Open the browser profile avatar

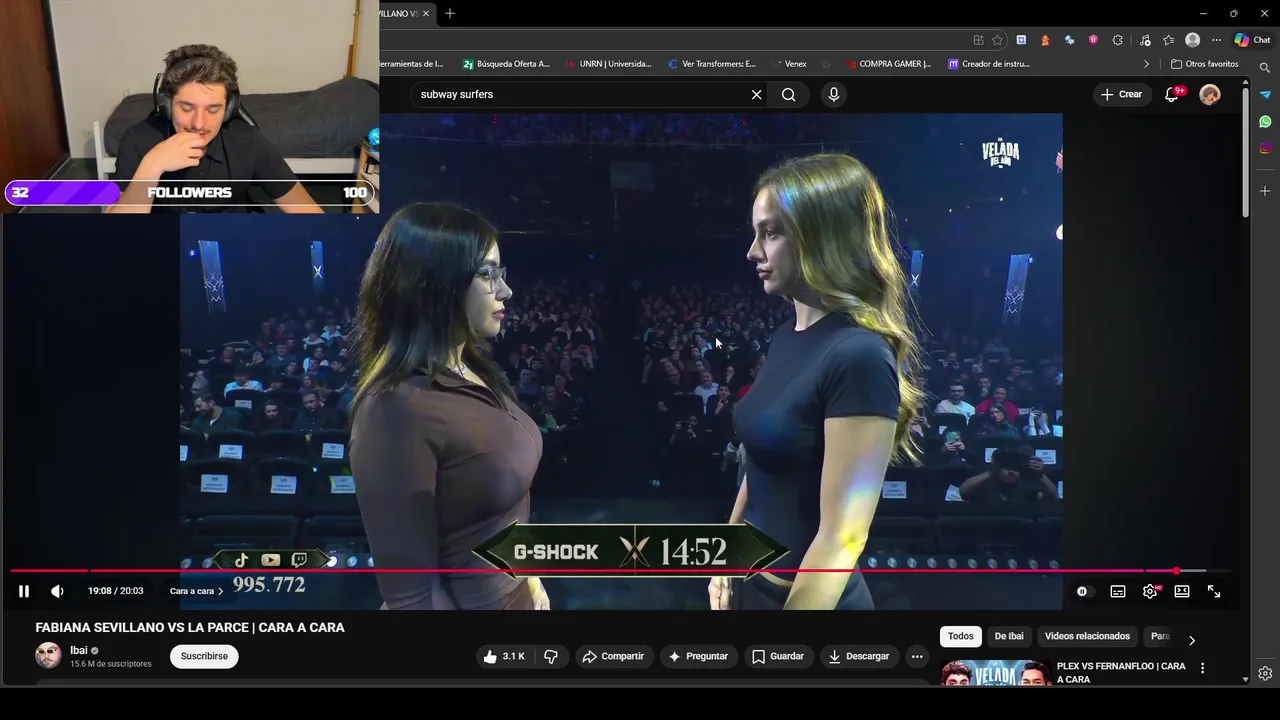(1192, 40)
